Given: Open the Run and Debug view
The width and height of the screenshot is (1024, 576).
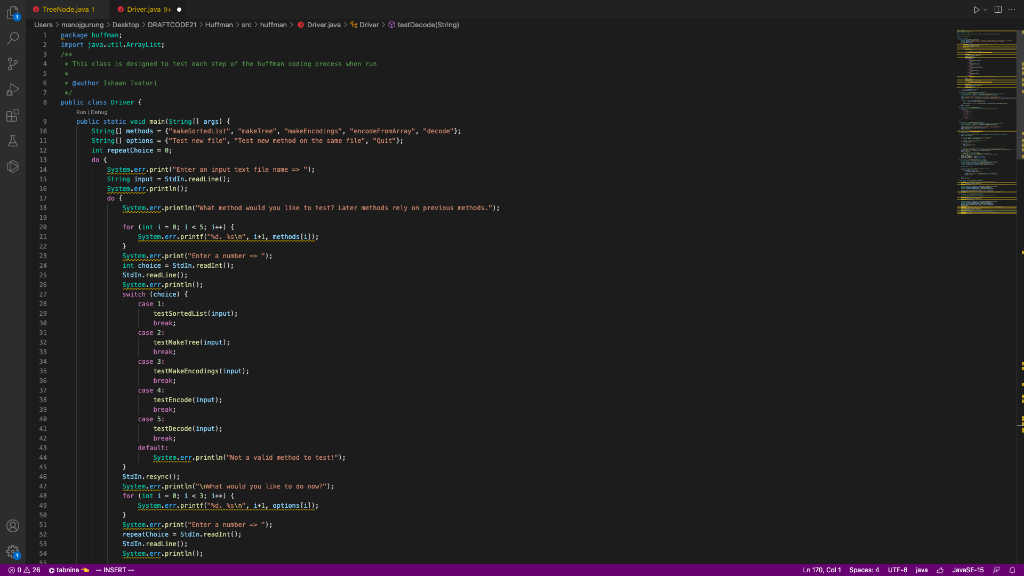Looking at the screenshot, I should [12, 86].
